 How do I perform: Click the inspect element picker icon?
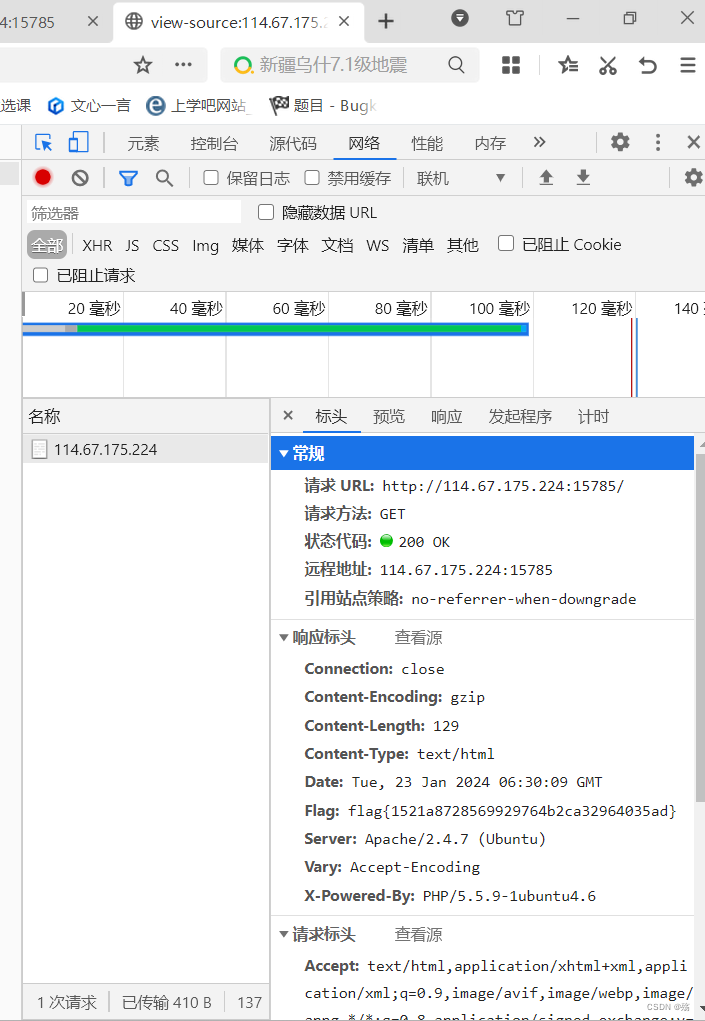point(44,142)
